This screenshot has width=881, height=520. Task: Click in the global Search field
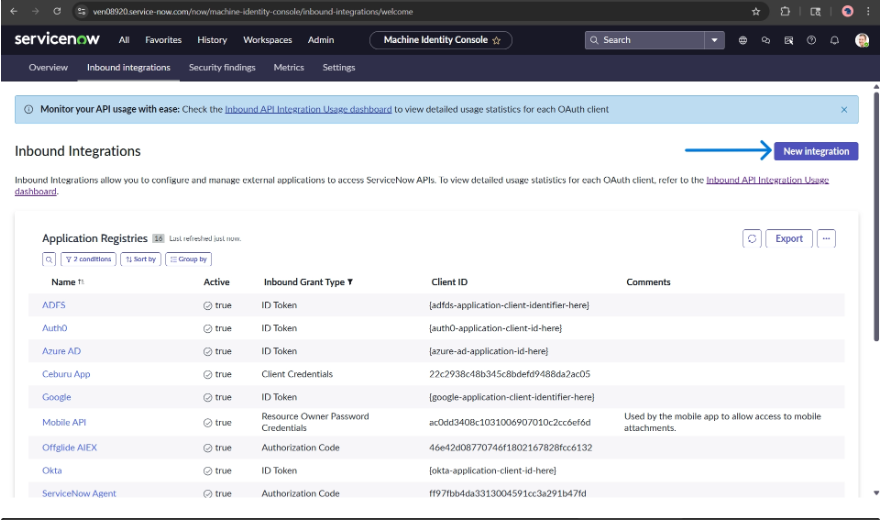pyautogui.click(x=644, y=40)
